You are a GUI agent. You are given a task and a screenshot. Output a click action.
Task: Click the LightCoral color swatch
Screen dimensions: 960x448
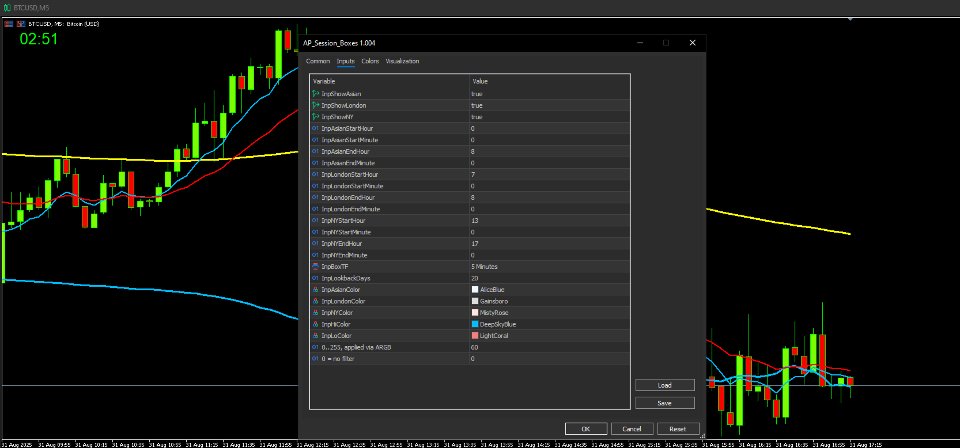(475, 335)
